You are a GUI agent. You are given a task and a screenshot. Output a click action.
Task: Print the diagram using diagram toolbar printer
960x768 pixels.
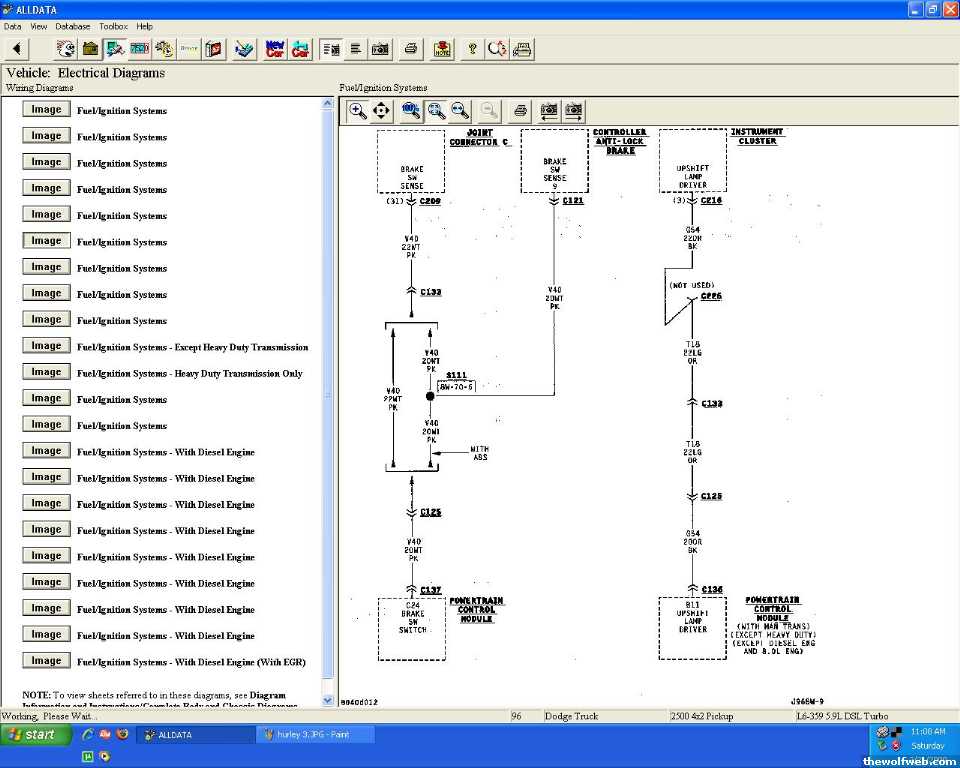(520, 111)
